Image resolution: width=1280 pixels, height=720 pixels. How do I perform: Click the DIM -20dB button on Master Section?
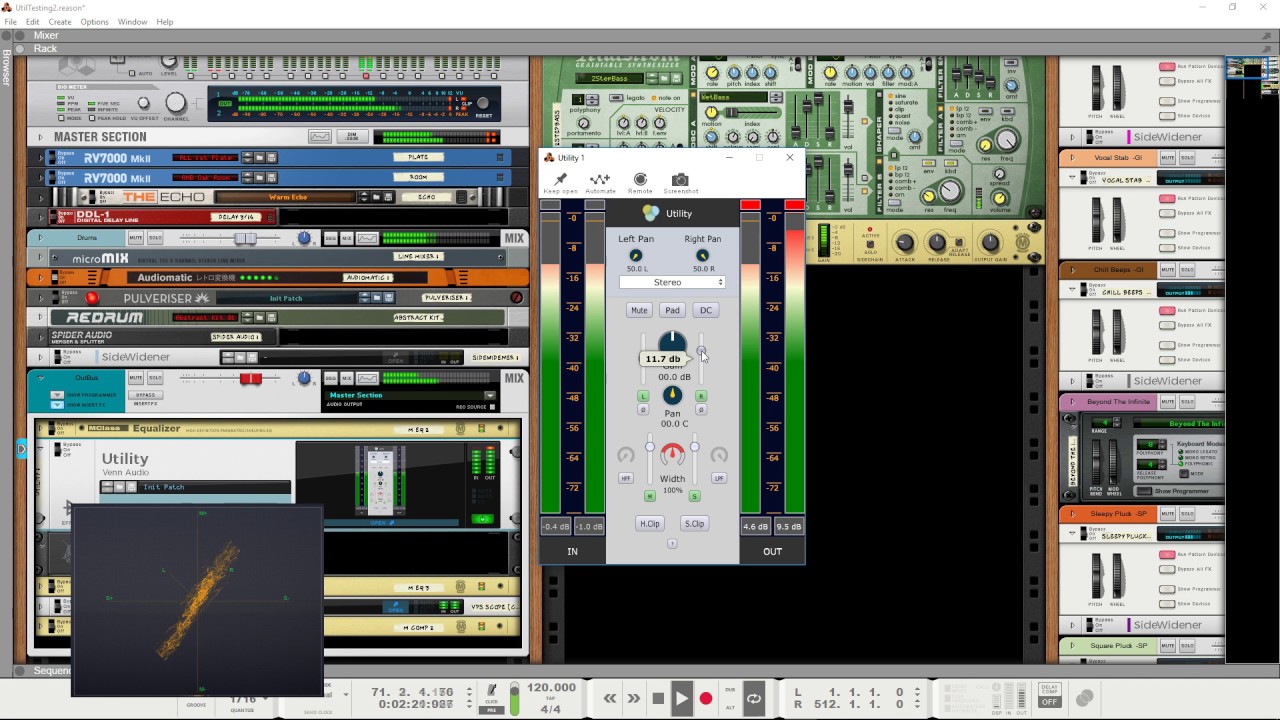pyautogui.click(x=351, y=137)
